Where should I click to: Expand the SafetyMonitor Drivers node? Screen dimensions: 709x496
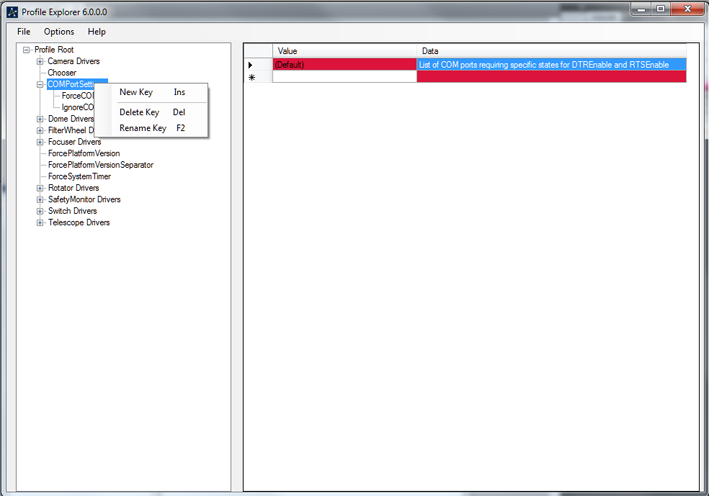40,200
